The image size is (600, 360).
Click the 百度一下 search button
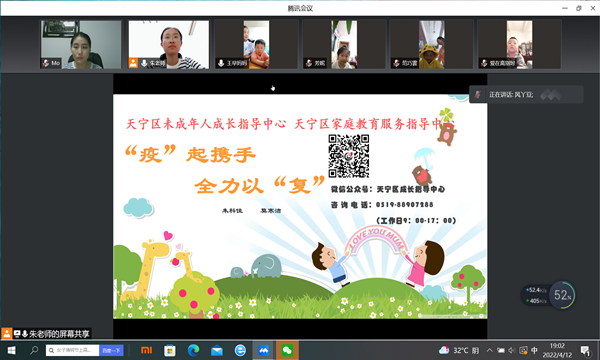pyautogui.click(x=111, y=350)
